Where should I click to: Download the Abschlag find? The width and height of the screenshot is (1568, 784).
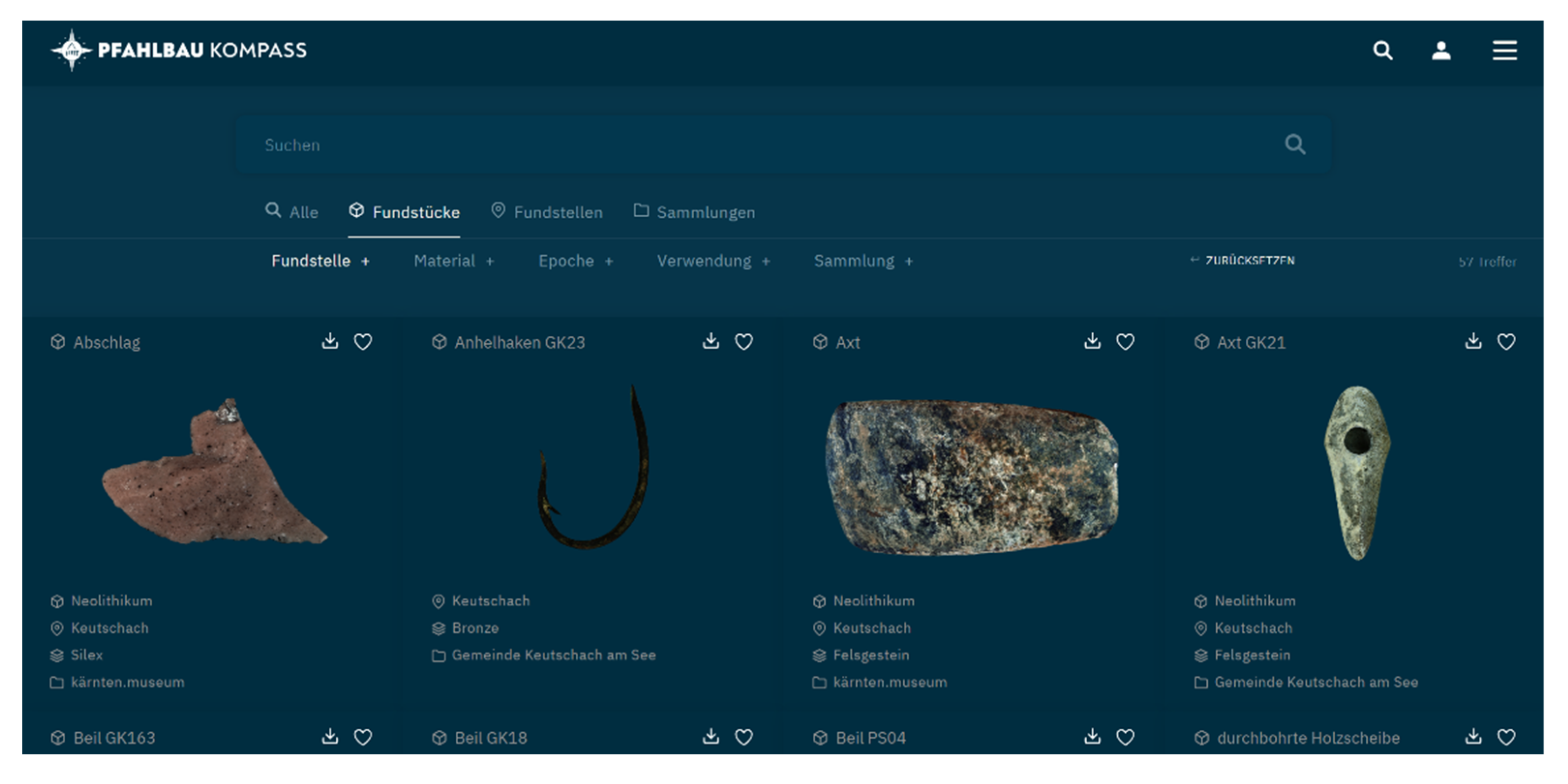point(330,341)
